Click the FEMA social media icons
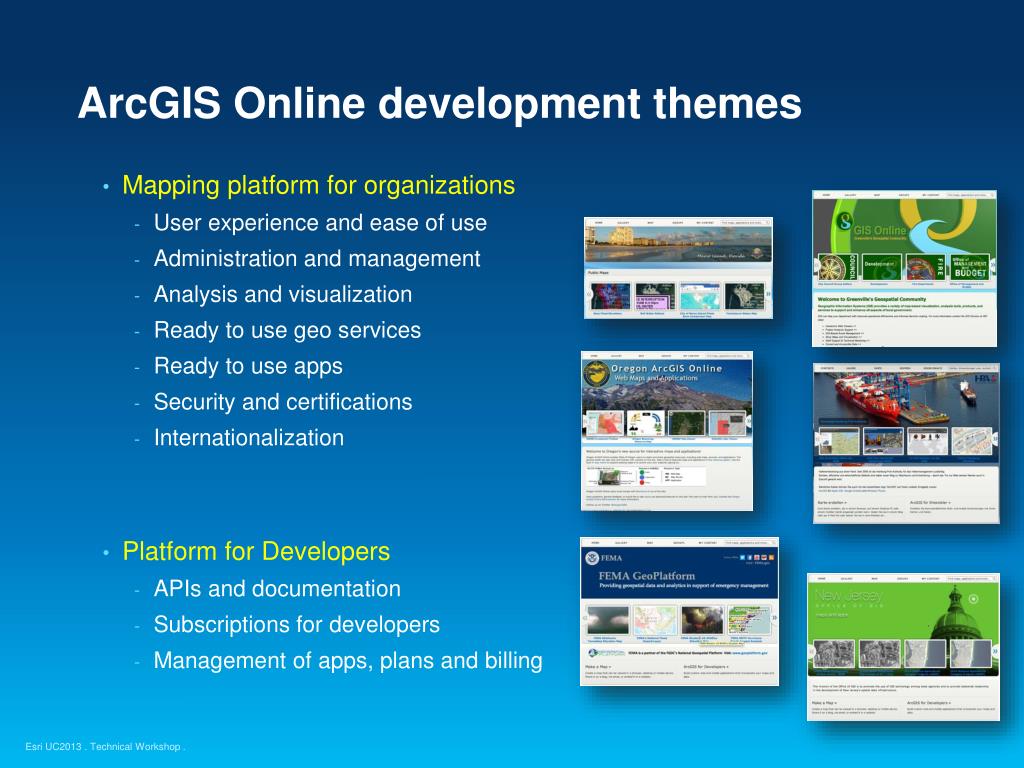The width and height of the screenshot is (1024, 768). point(756,557)
